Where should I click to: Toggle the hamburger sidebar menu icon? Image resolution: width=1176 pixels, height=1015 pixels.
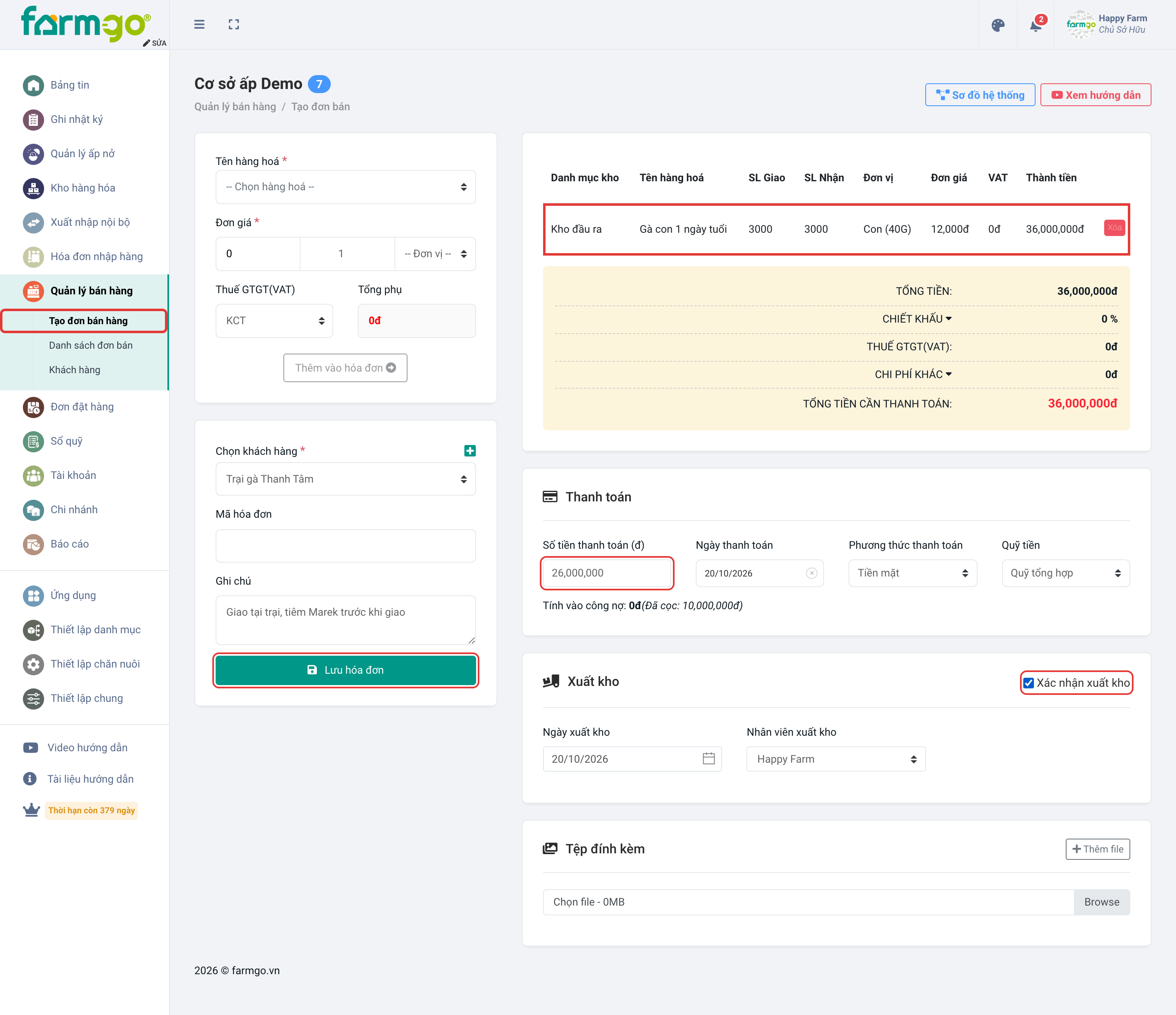(199, 24)
